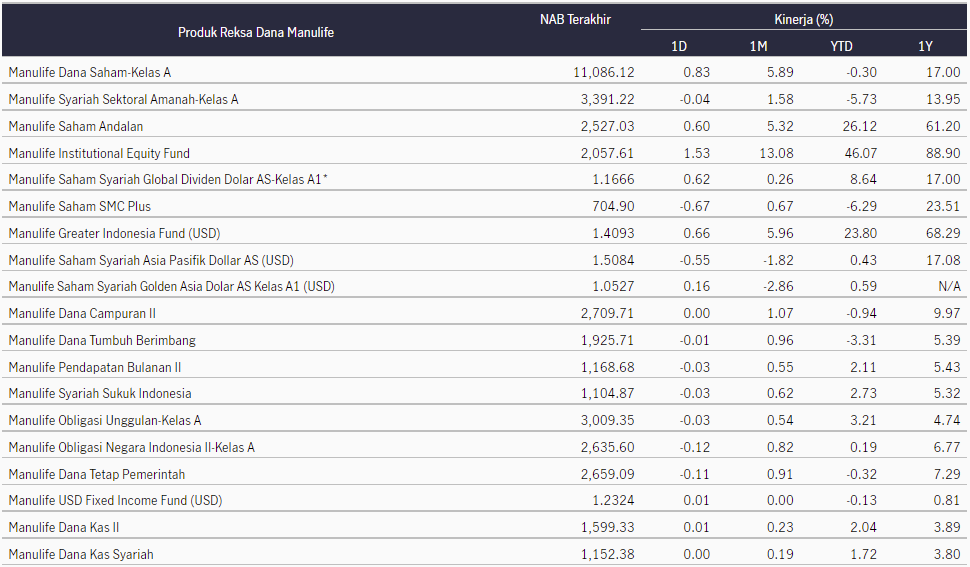Select Manulife Syariah Sukuk Indonesia name
Image resolution: width=970 pixels, height=567 pixels.
[100, 394]
